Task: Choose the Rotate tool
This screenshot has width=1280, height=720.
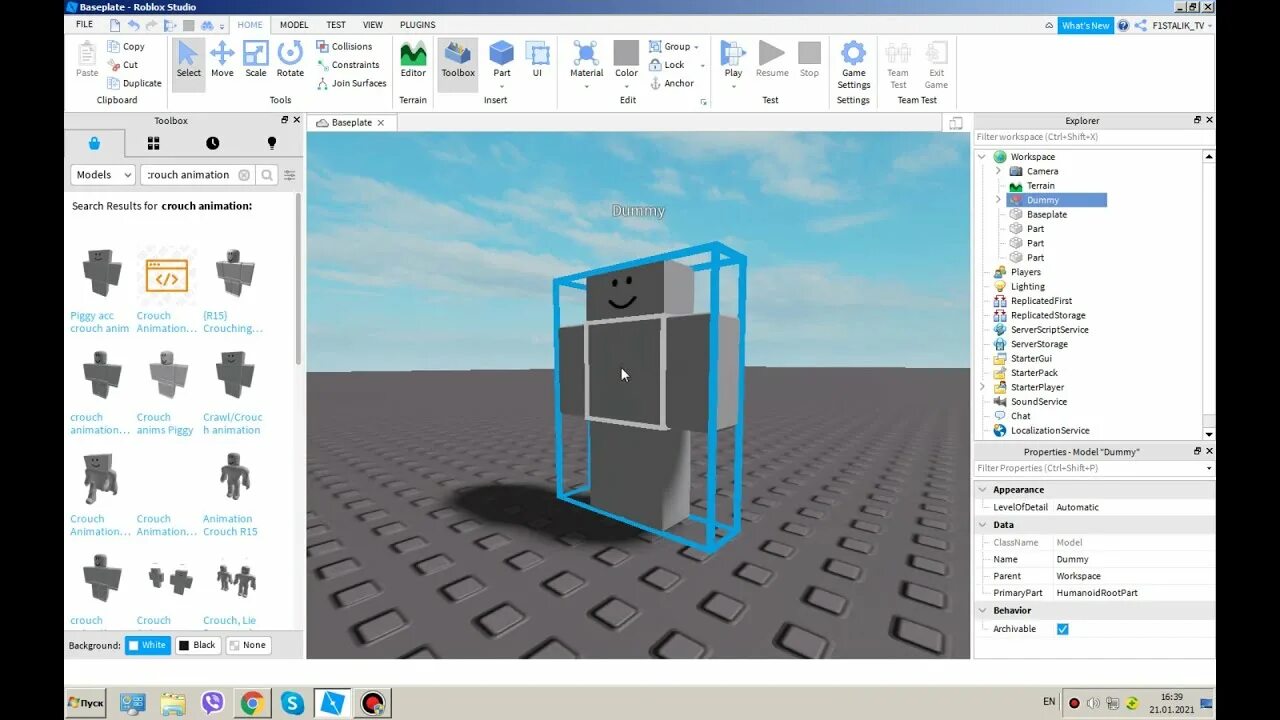Action: pos(290,60)
